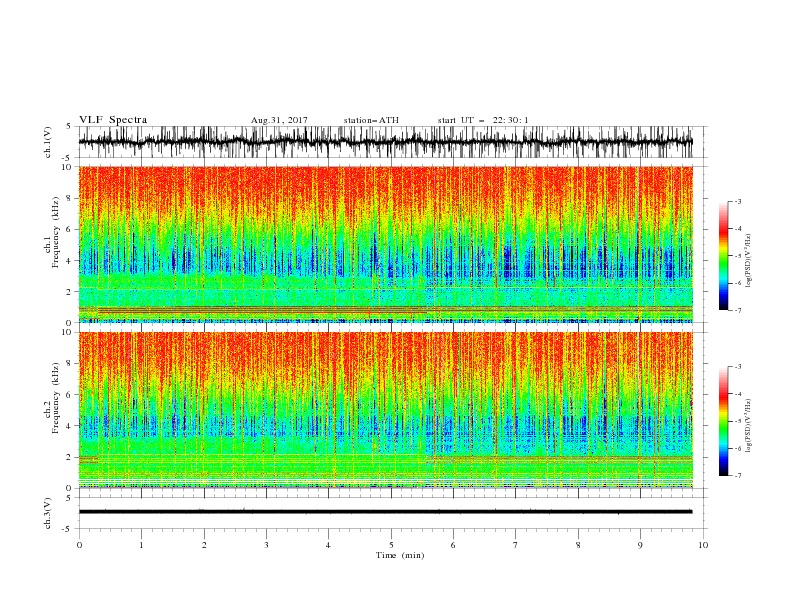The image size is (792, 612).
Task: Click the ch.1 voltage waveform trace
Action: click(x=385, y=142)
